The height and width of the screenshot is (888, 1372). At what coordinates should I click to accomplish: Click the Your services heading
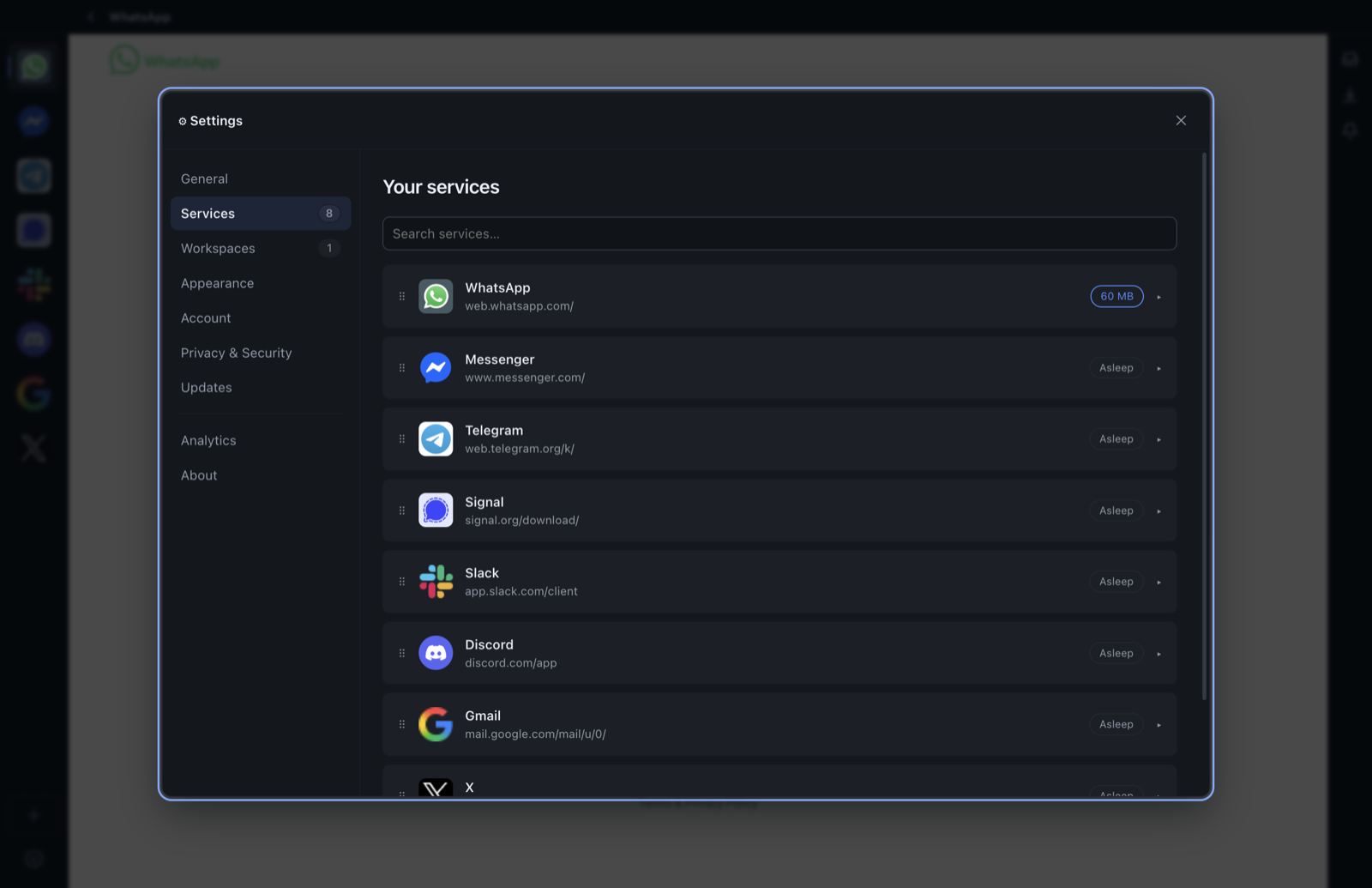441,187
